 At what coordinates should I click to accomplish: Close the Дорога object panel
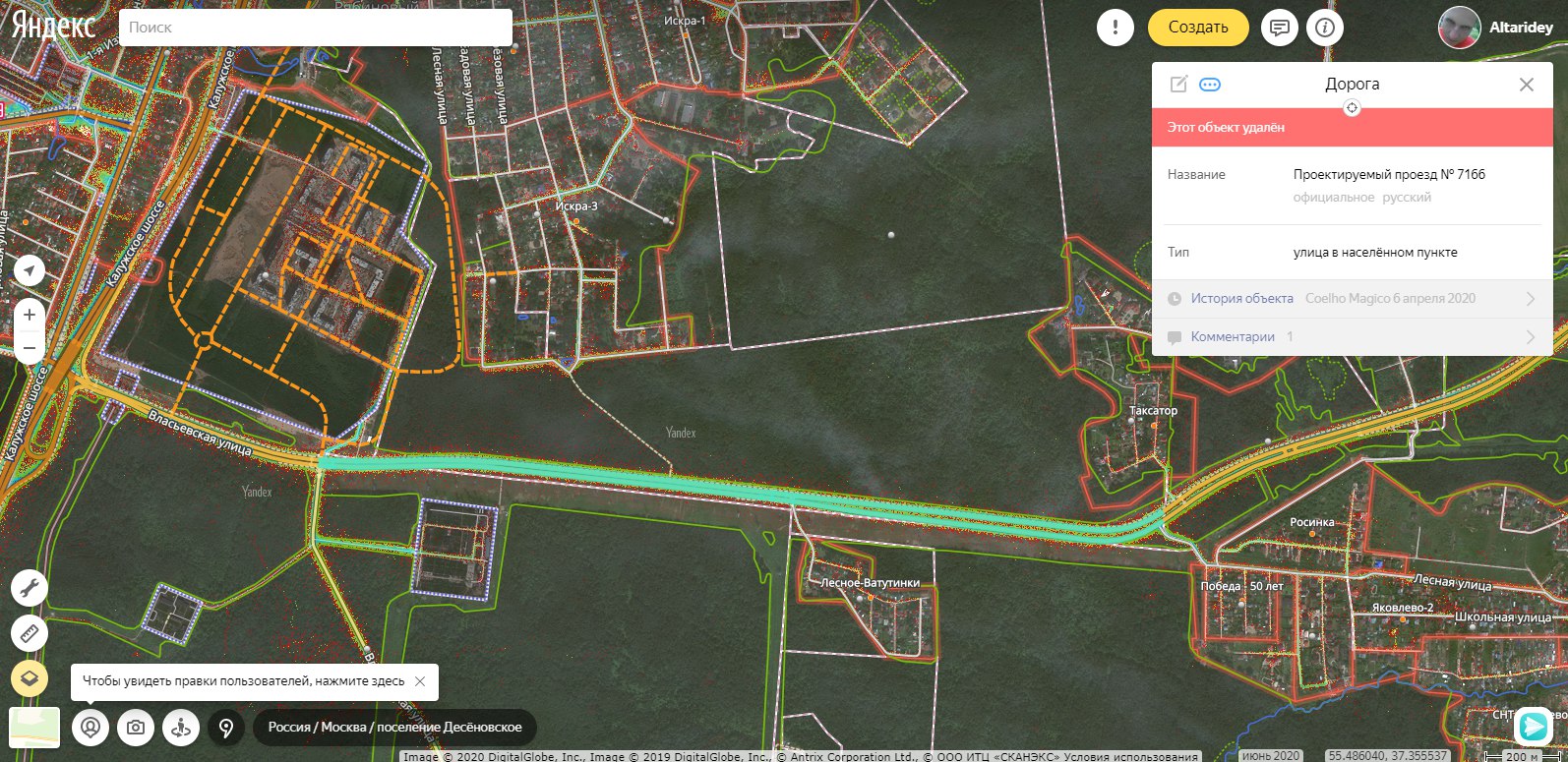1527,85
